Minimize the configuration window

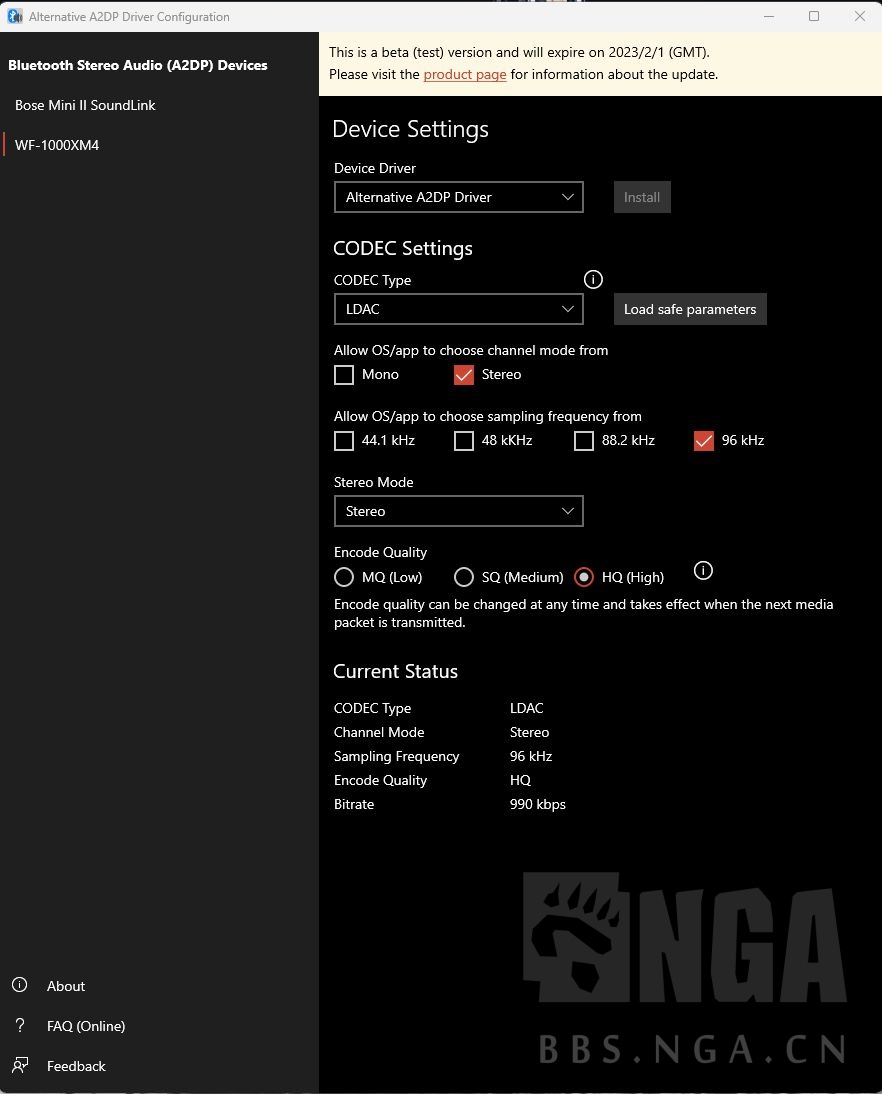pos(769,16)
